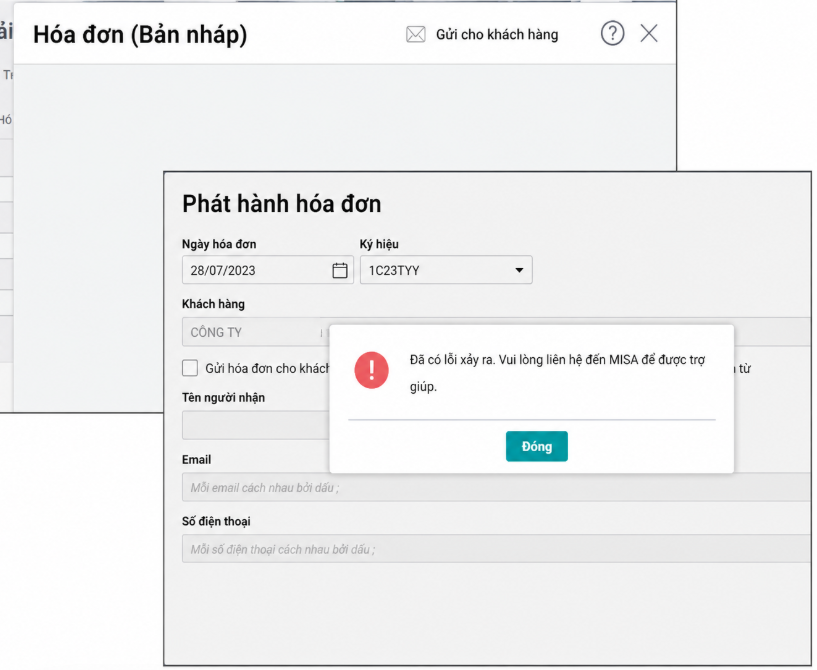This screenshot has width=817, height=670.
Task: Focus the invoice date field 28/07/2023
Action: pos(267,270)
